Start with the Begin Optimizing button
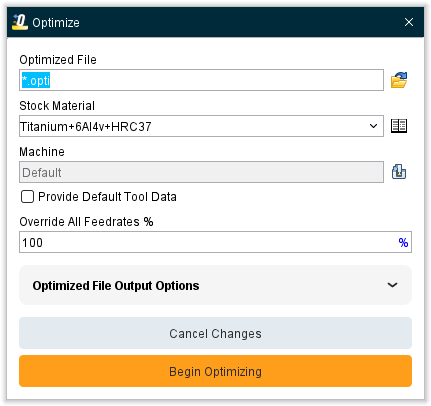Viewport: 431px width, 406px height. coord(215,371)
